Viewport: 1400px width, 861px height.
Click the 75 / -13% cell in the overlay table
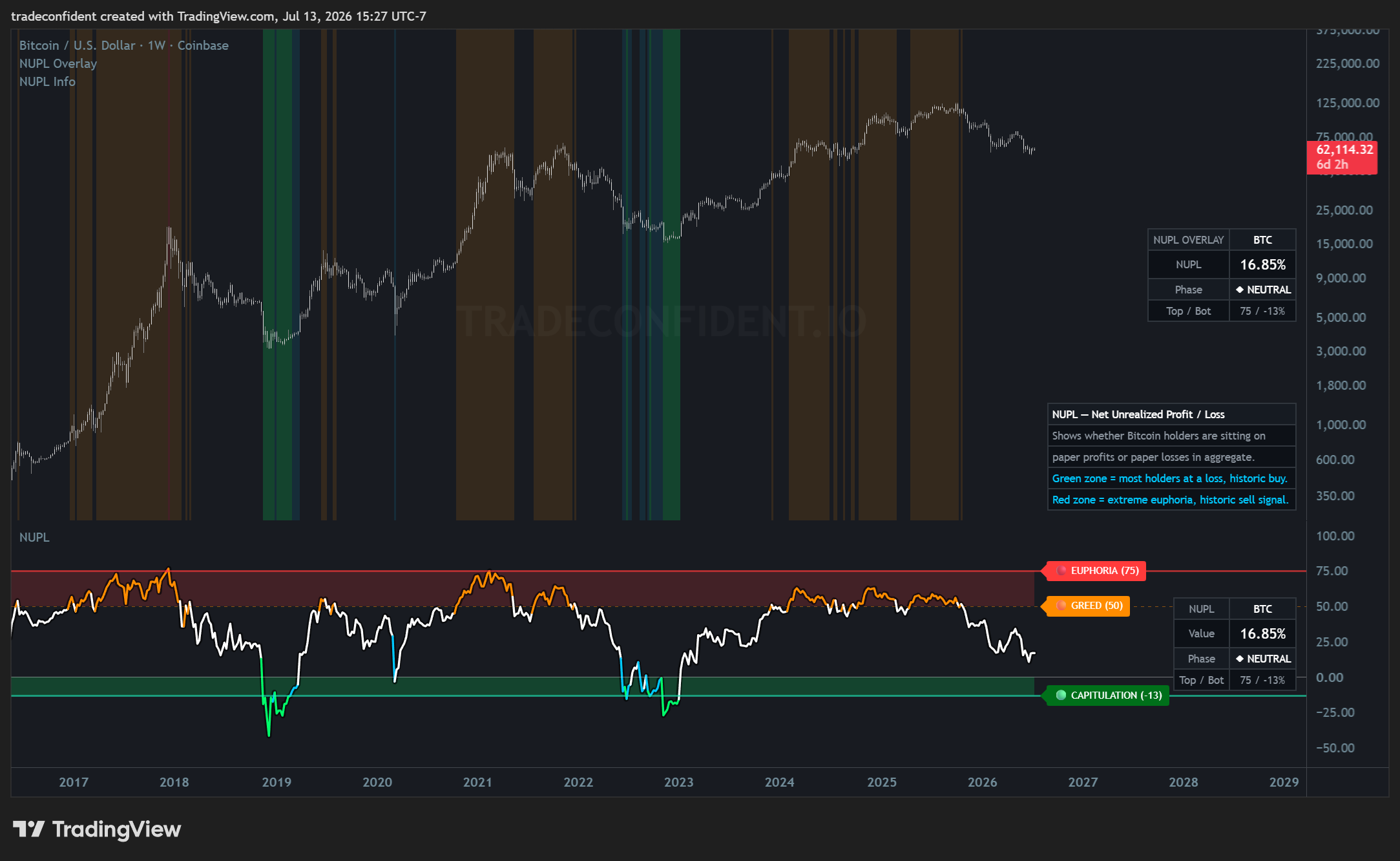(x=1262, y=311)
